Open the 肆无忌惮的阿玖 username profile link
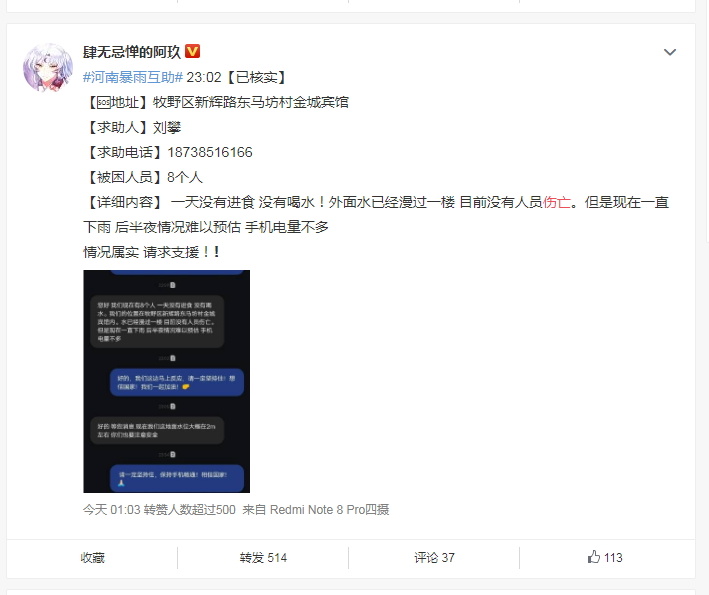709x595 pixels. click(132, 52)
